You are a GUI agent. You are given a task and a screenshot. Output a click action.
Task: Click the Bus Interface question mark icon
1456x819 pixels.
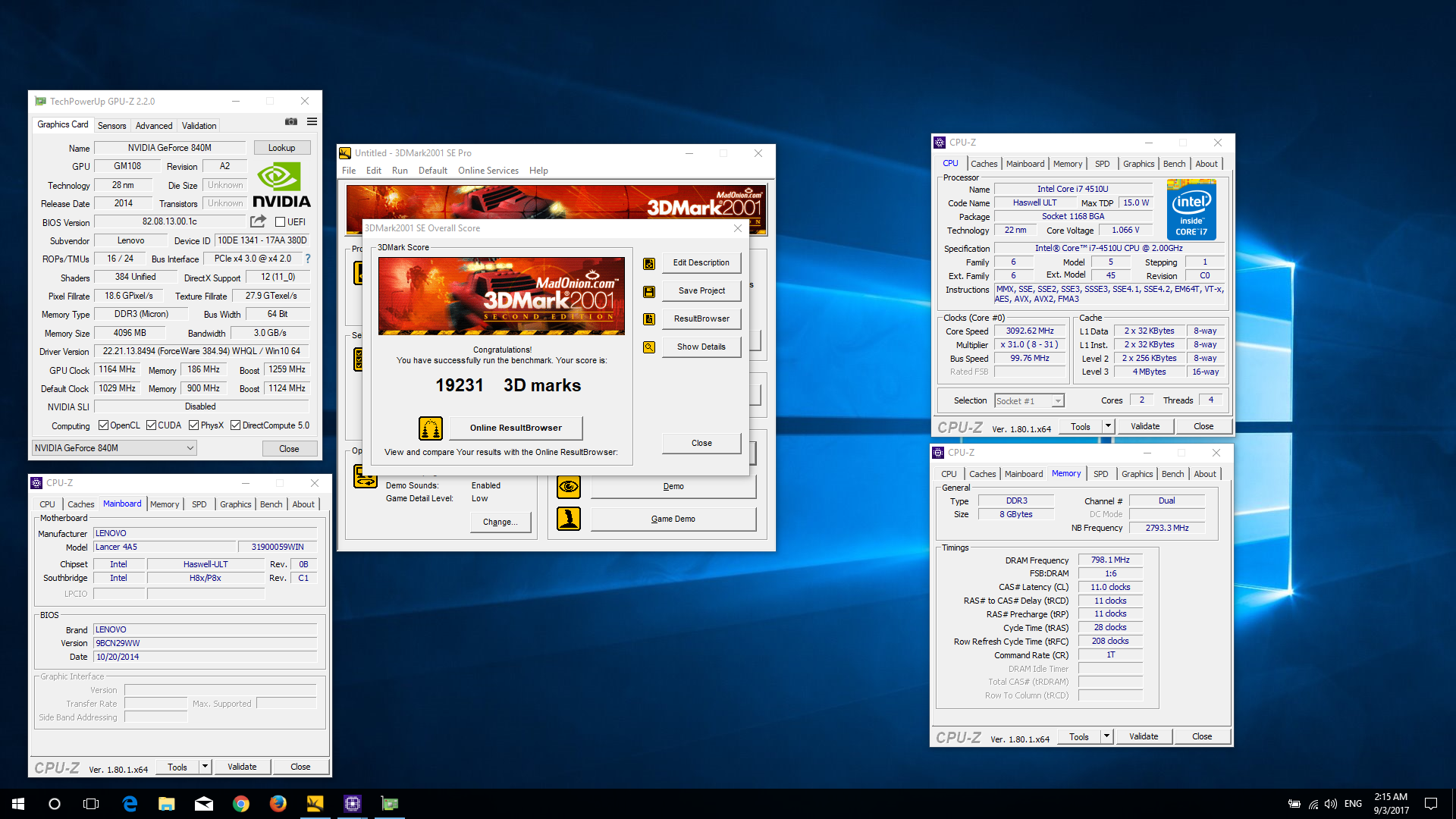[308, 259]
